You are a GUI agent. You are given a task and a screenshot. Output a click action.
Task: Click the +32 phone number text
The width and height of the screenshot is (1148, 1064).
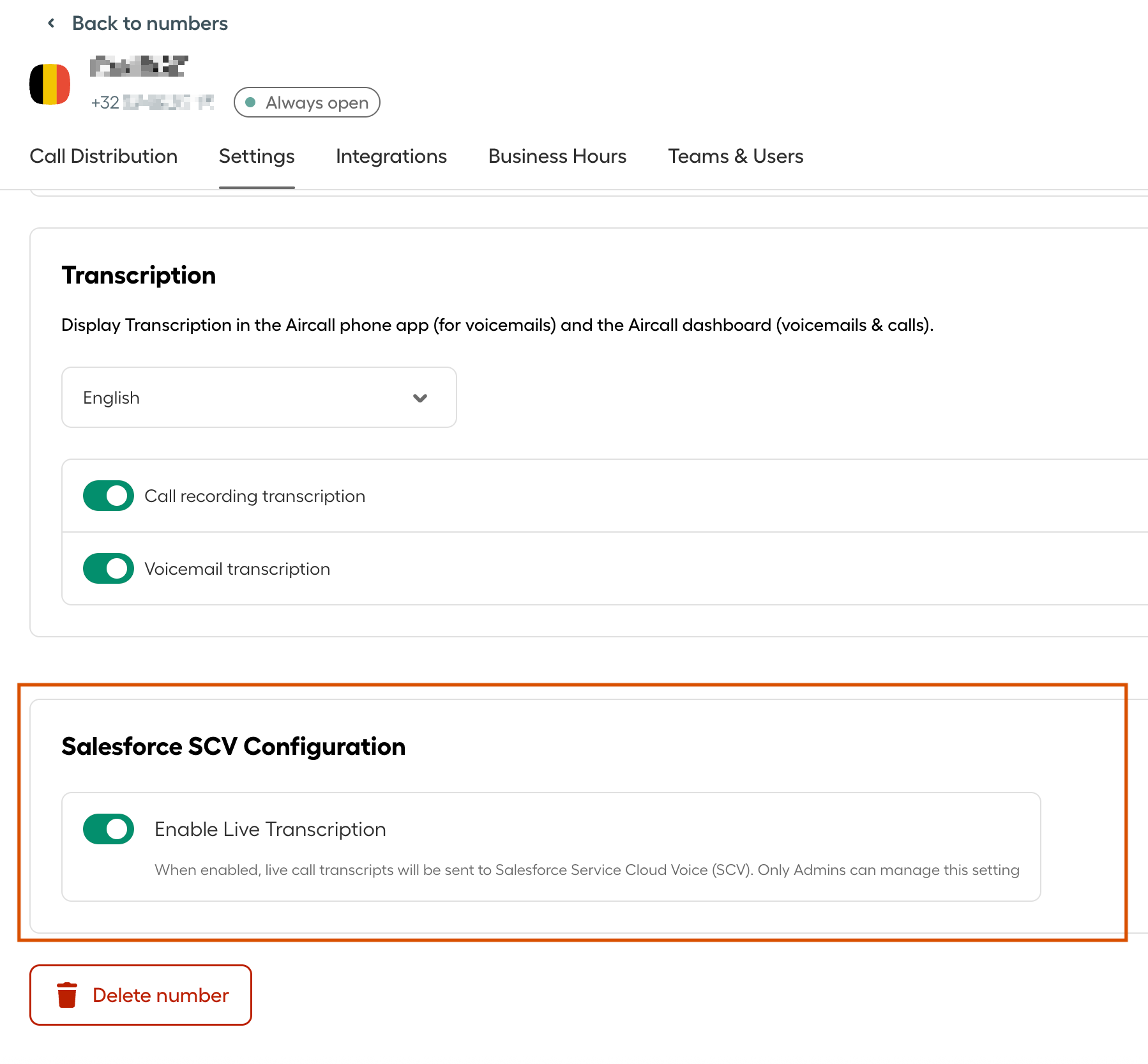coord(153,102)
